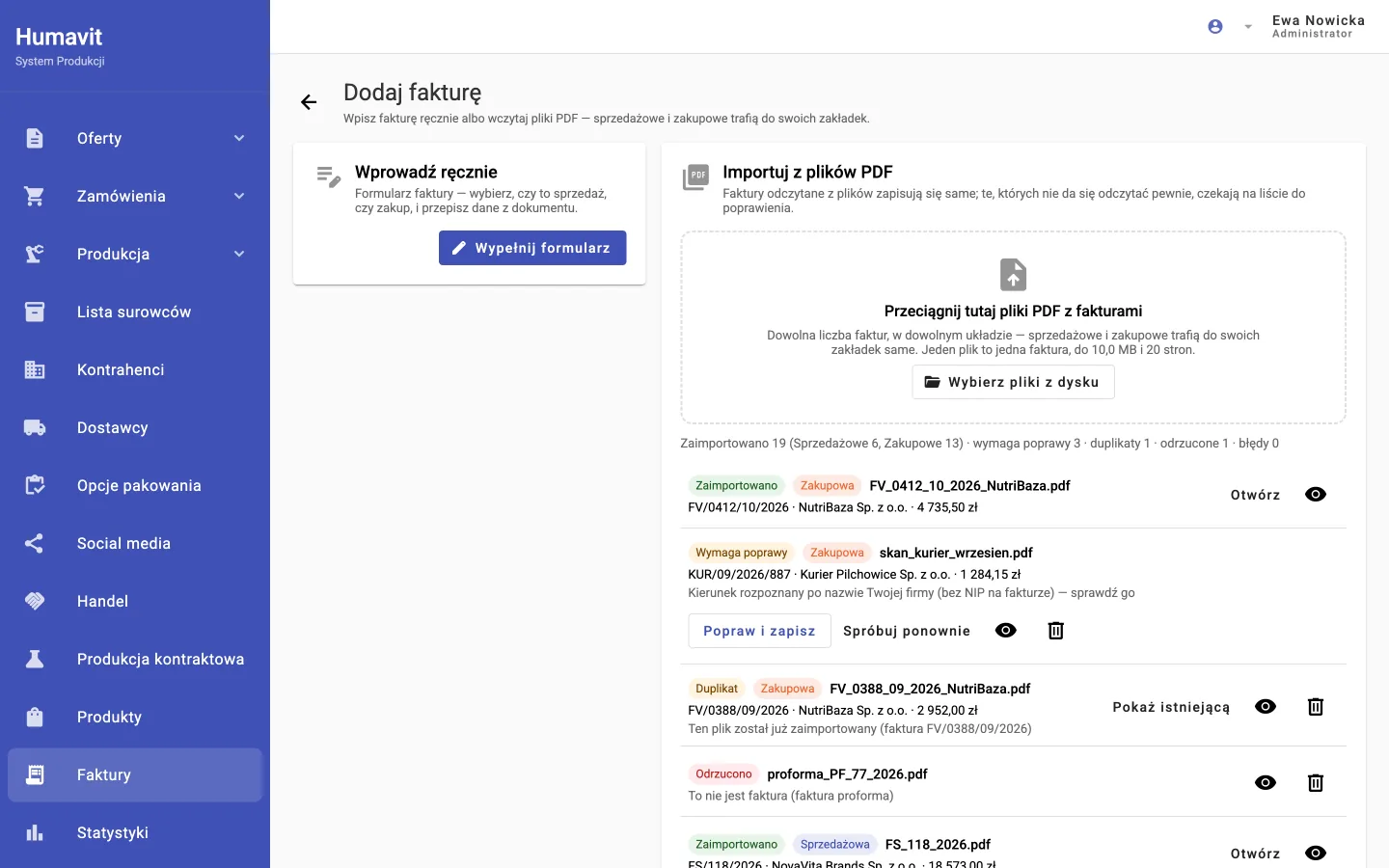Preview skan_kurier_wrzesien.pdf with eye icon
Screen dimensions: 1389x868
click(1006, 631)
